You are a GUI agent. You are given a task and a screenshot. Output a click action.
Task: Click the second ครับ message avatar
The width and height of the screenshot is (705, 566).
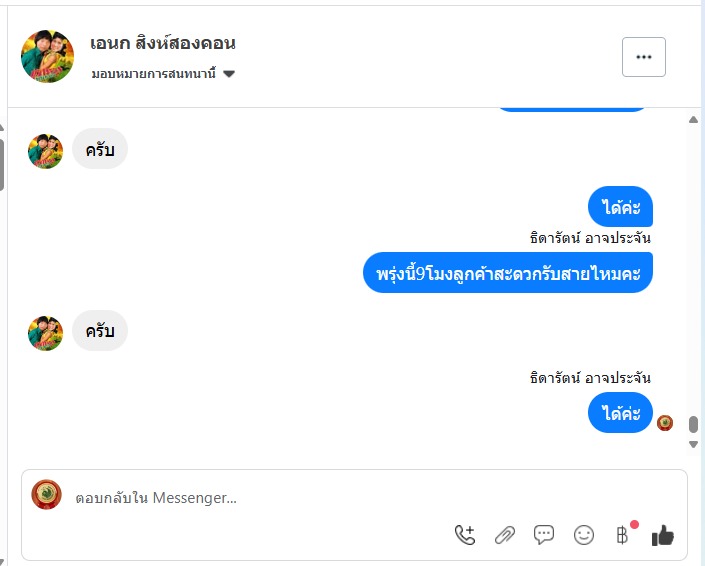[x=46, y=333]
